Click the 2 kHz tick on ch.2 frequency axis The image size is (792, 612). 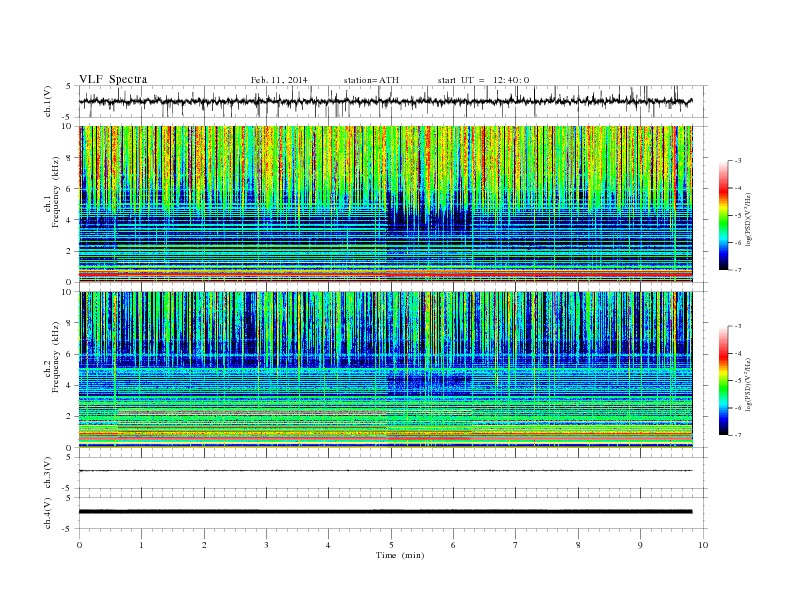pyautogui.click(x=70, y=417)
